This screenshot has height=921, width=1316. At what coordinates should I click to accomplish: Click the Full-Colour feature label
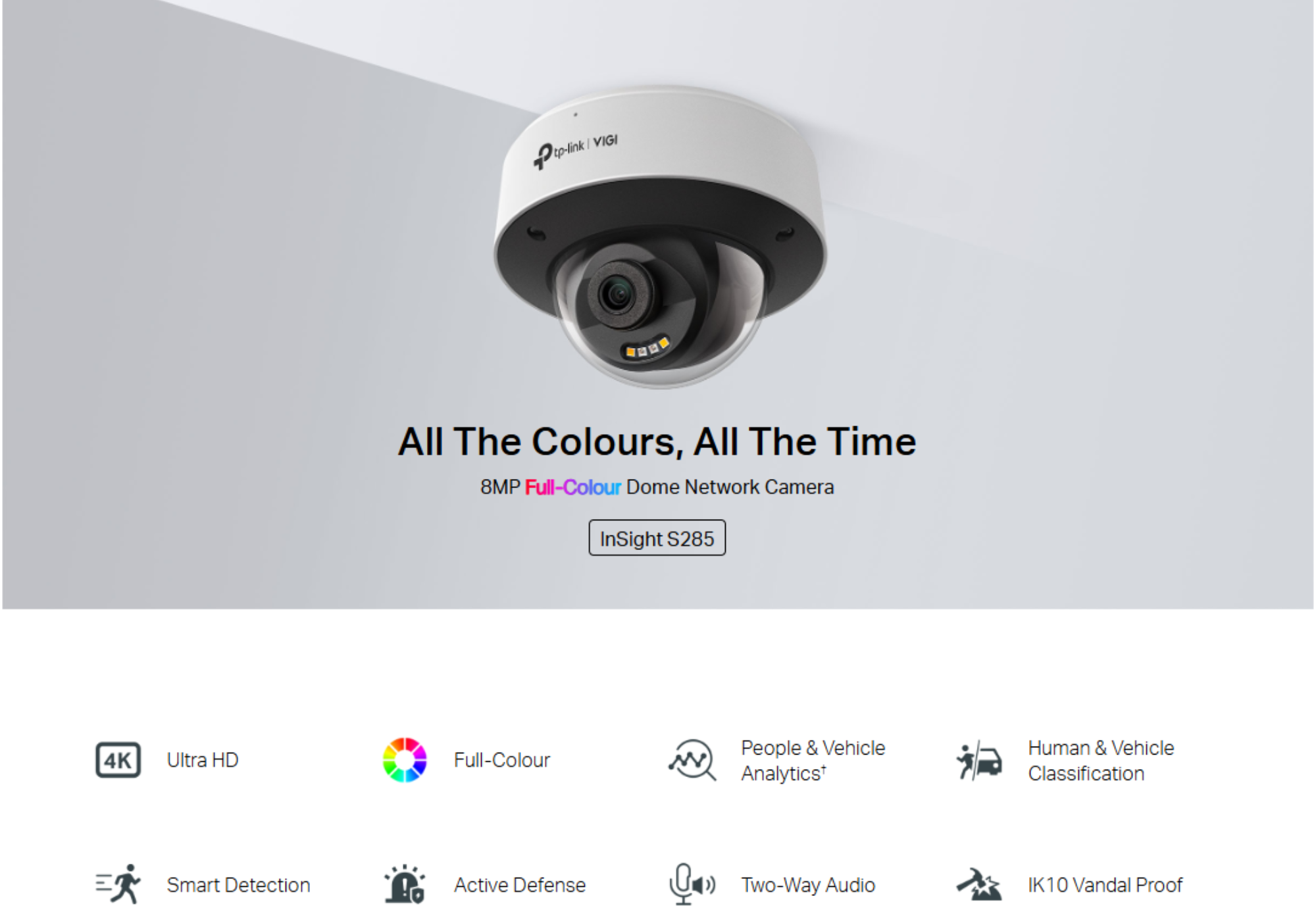502,760
